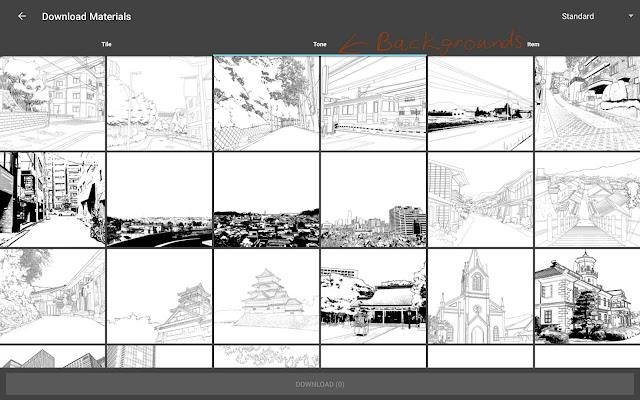The height and width of the screenshot is (400, 640).
Task: Select the castle corner close-up thumbnail
Action: click(x=159, y=296)
